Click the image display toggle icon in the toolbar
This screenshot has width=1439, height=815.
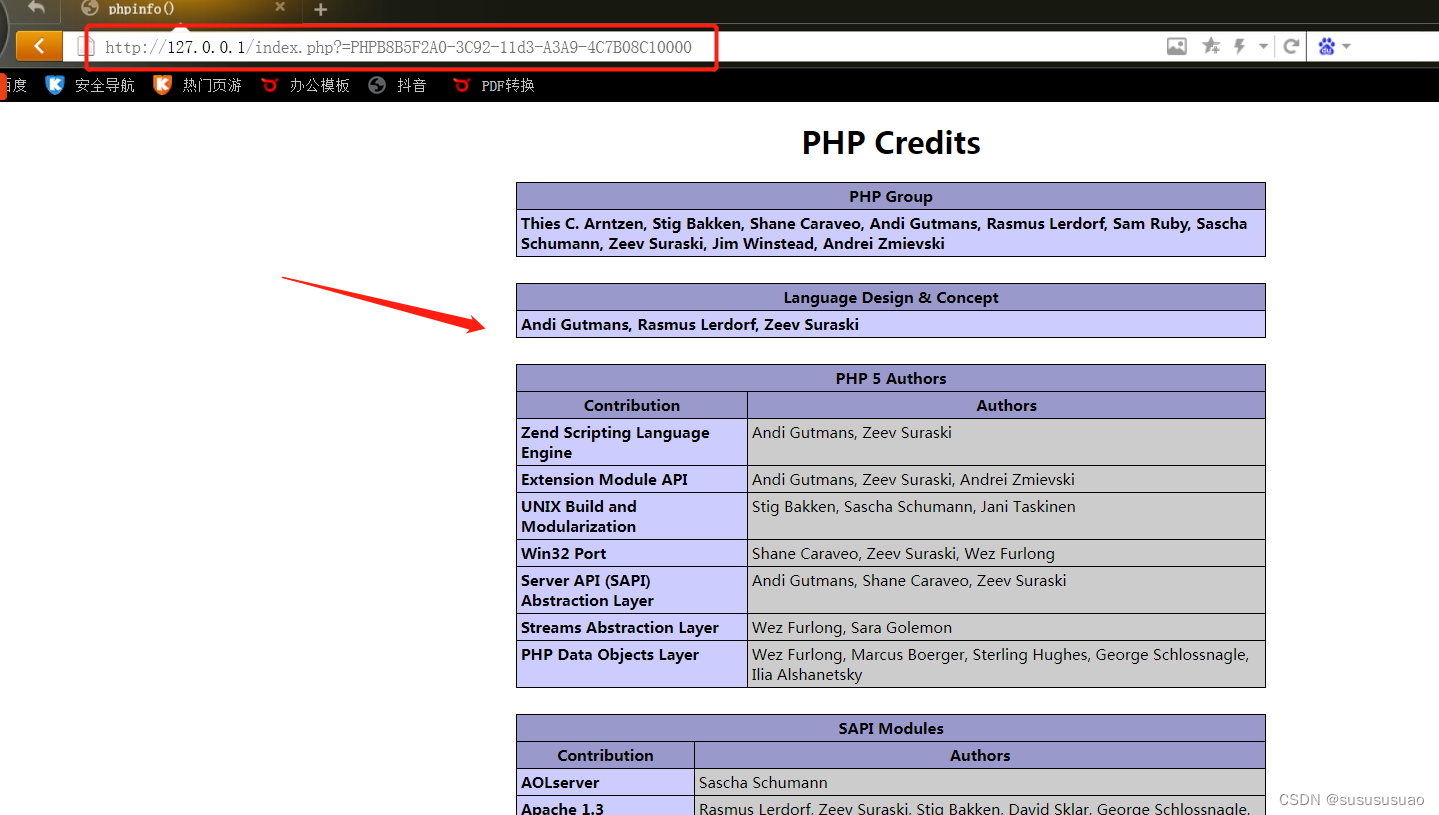point(1176,46)
